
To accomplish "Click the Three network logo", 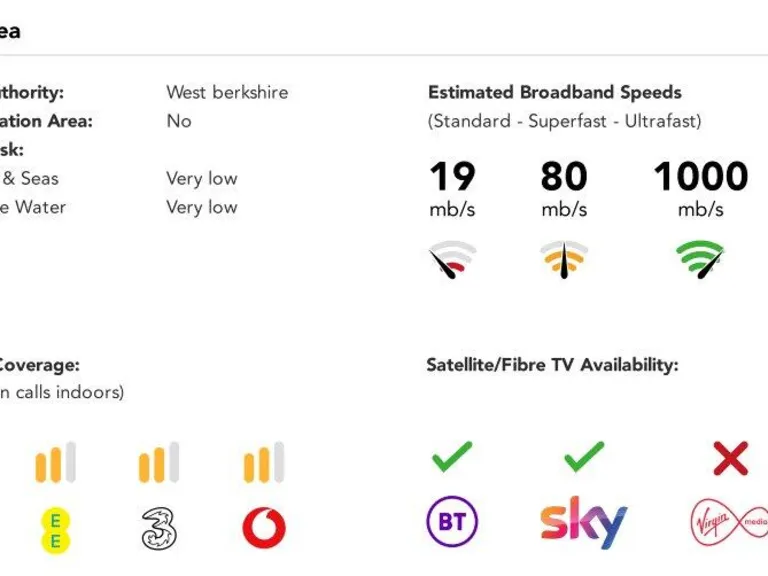I will coord(159,527).
